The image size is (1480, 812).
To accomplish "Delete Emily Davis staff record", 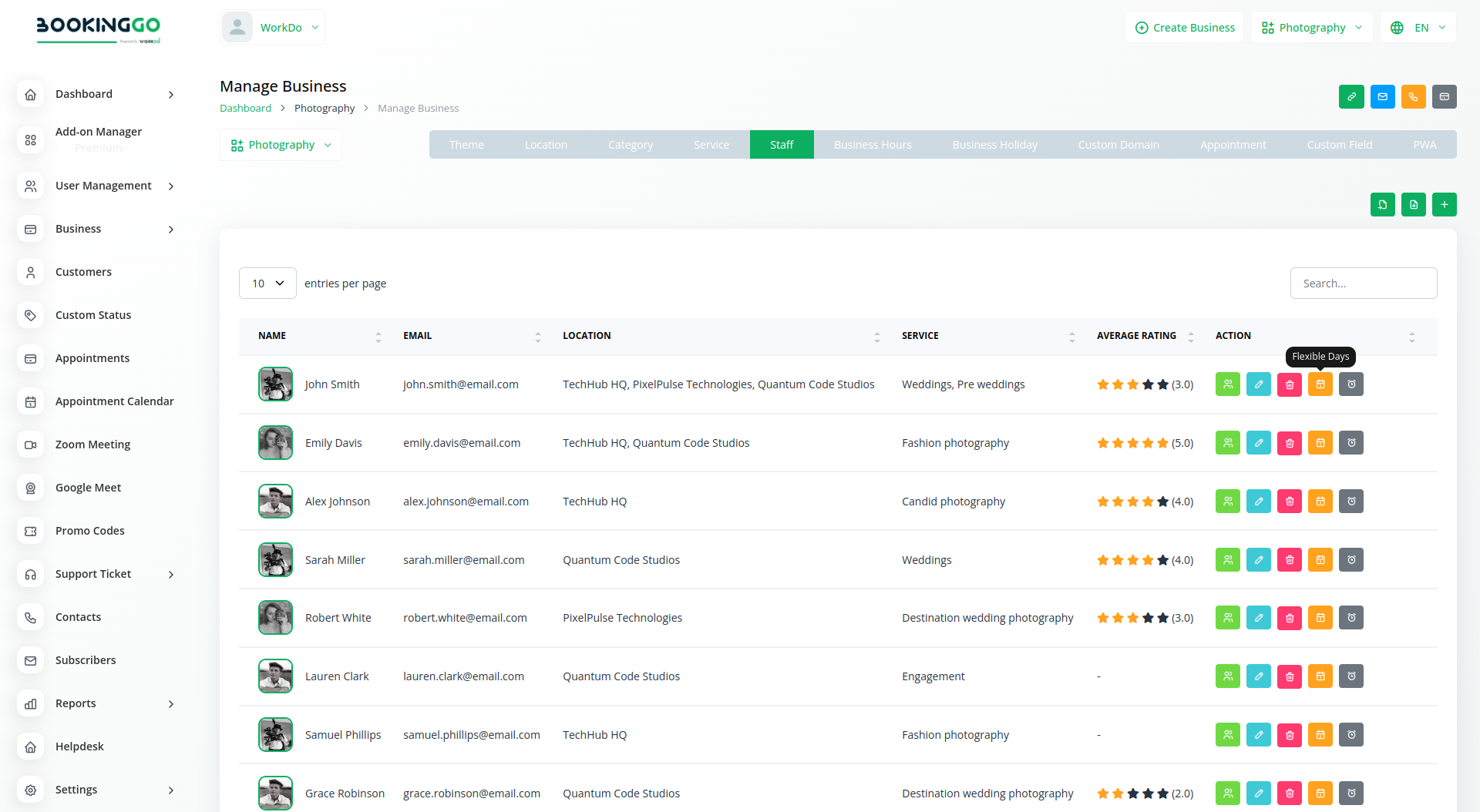I will [1289, 443].
